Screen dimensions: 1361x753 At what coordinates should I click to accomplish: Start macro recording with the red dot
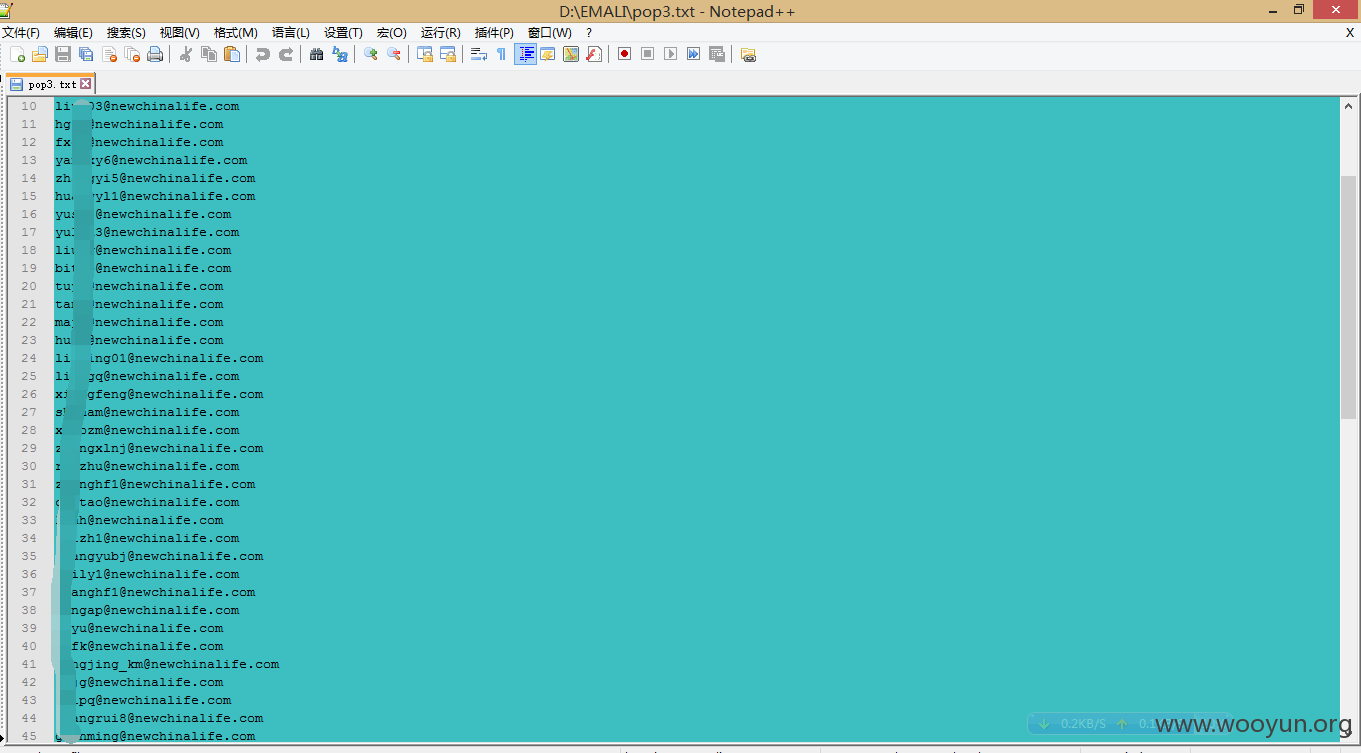(x=624, y=54)
